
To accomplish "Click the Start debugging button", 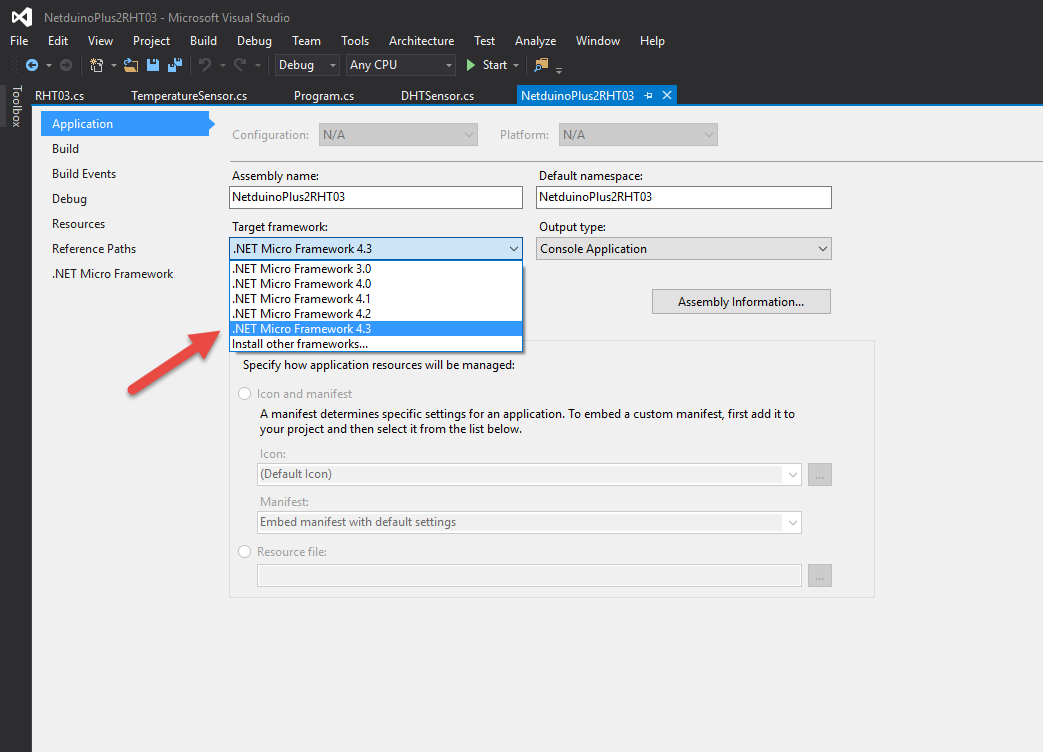I will [488, 65].
